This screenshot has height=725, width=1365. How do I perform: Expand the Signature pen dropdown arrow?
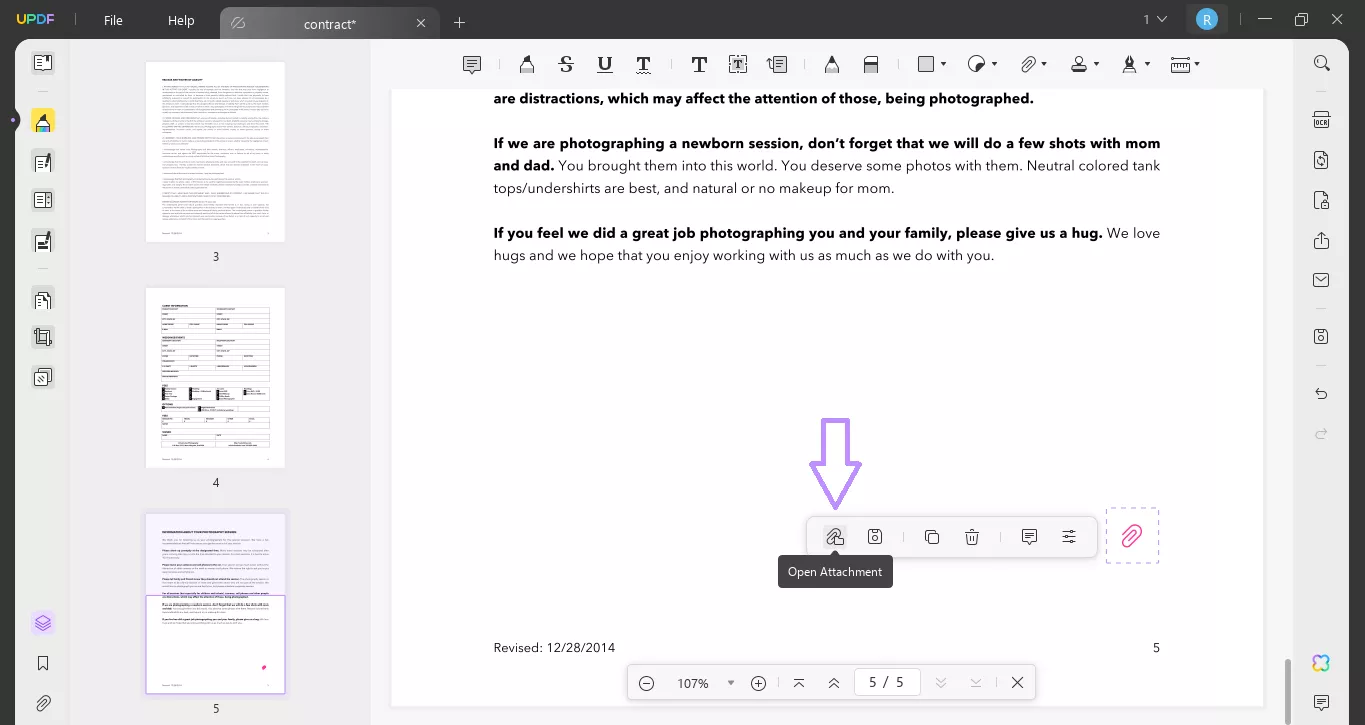click(x=1147, y=65)
